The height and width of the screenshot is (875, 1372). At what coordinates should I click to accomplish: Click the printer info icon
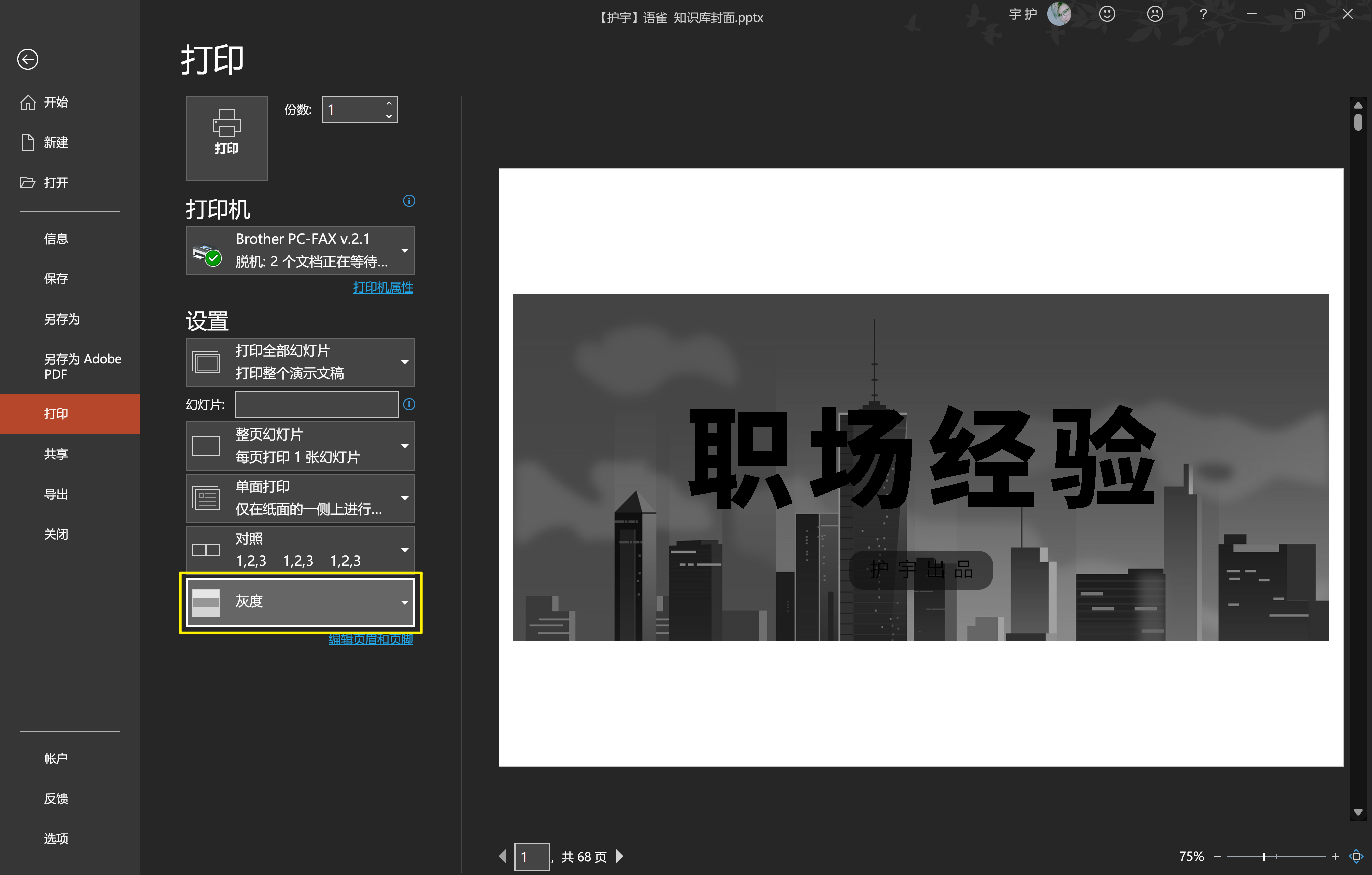point(409,201)
